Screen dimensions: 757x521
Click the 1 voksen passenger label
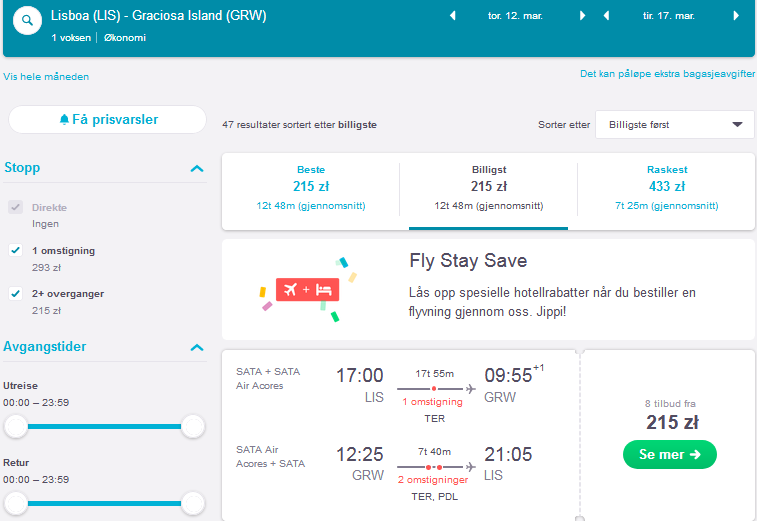71,38
